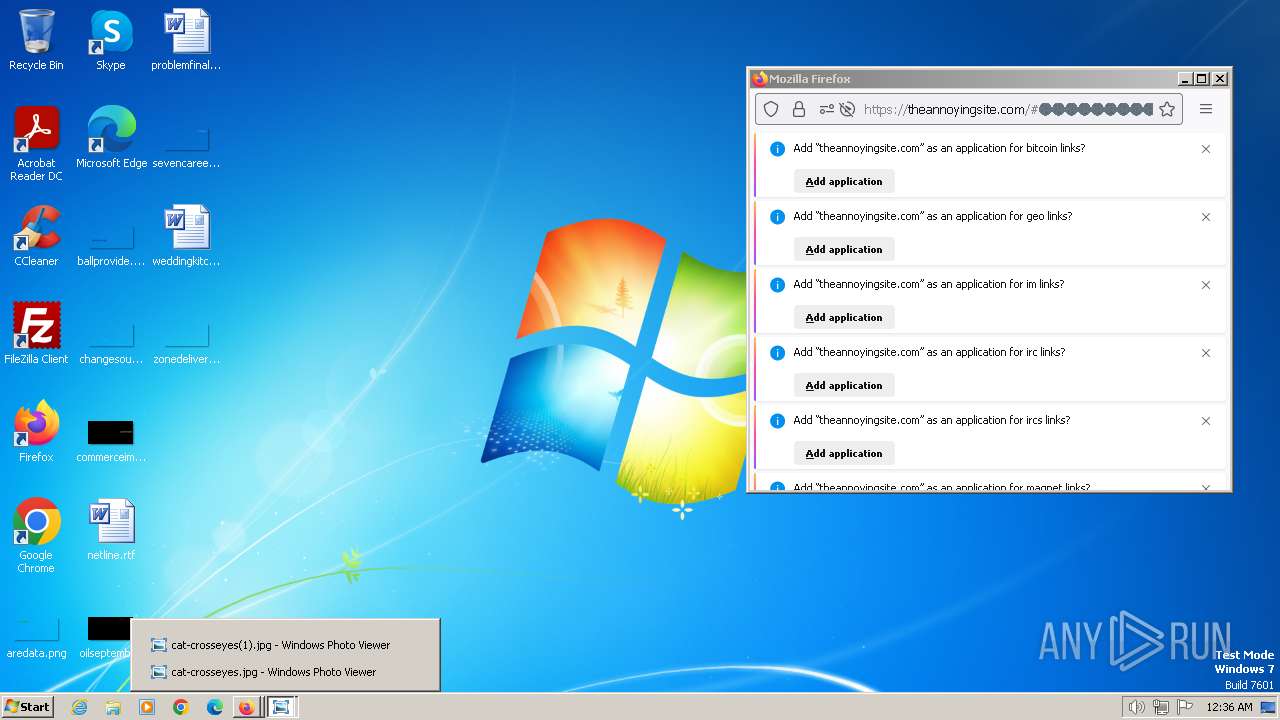Open the Acrobat Reader DC shortcut
The image size is (1280, 720).
[36, 144]
